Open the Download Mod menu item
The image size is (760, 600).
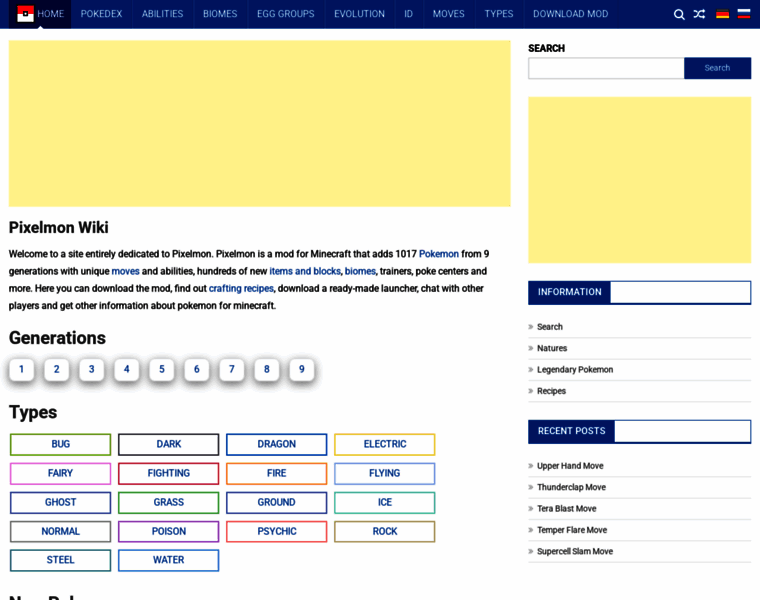(x=570, y=14)
